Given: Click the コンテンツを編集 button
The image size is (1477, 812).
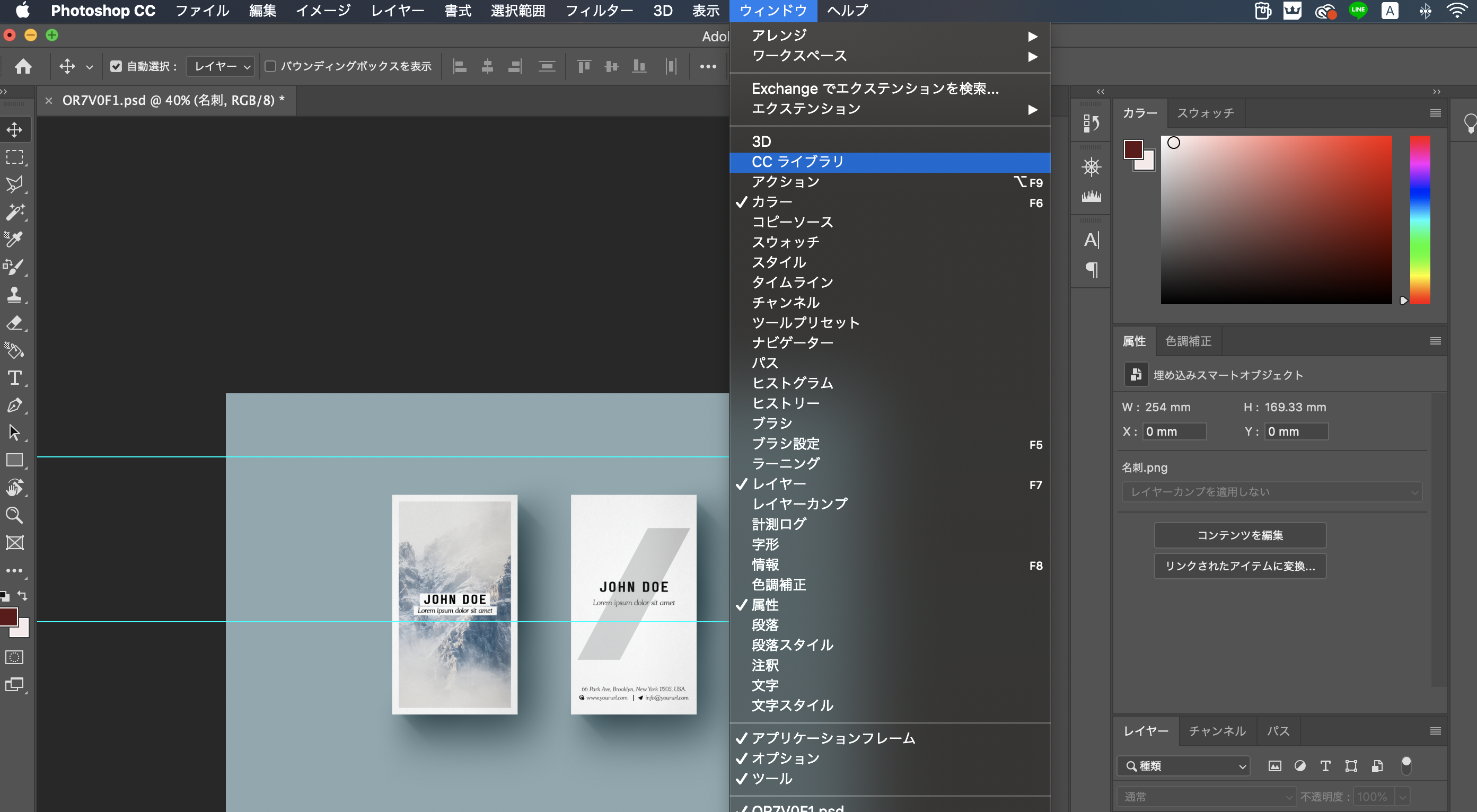Looking at the screenshot, I should 1239,535.
